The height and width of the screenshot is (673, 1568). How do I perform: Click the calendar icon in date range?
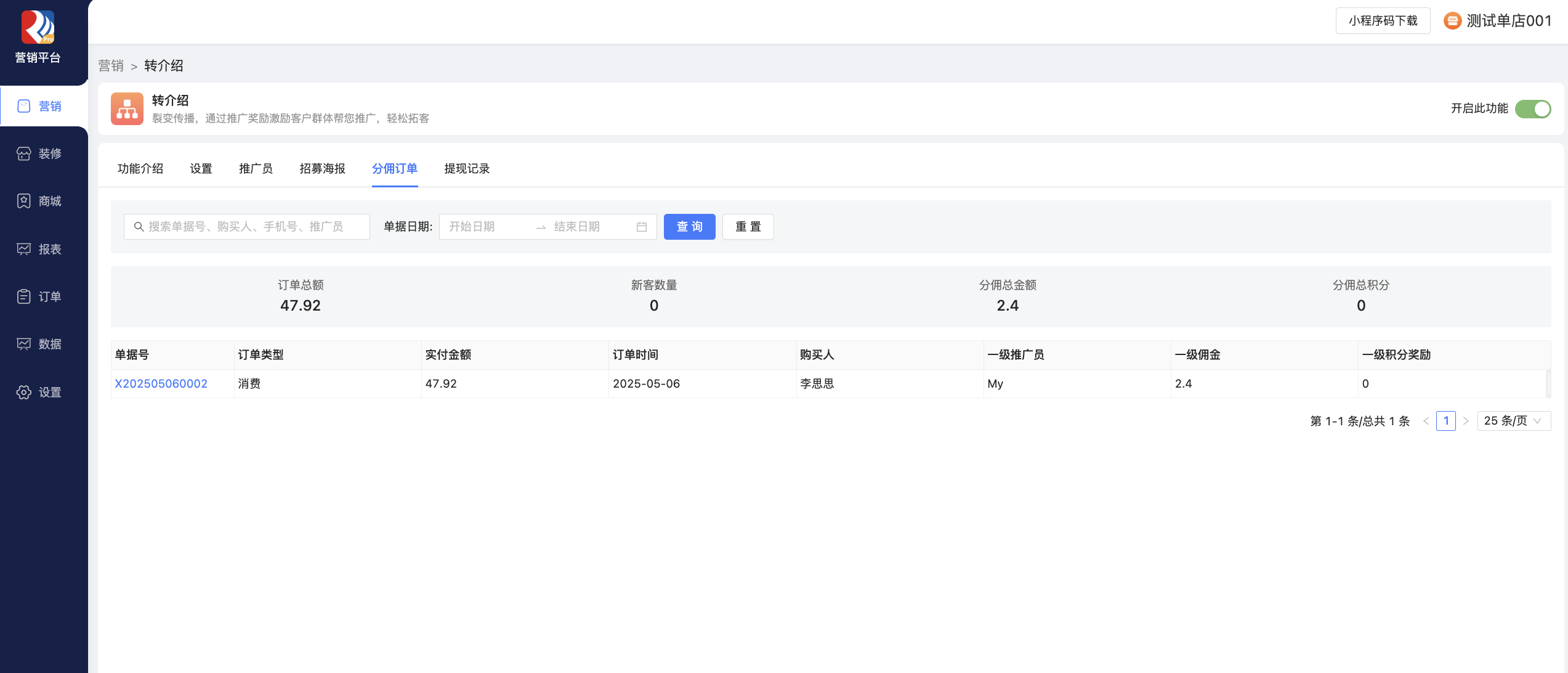click(641, 227)
